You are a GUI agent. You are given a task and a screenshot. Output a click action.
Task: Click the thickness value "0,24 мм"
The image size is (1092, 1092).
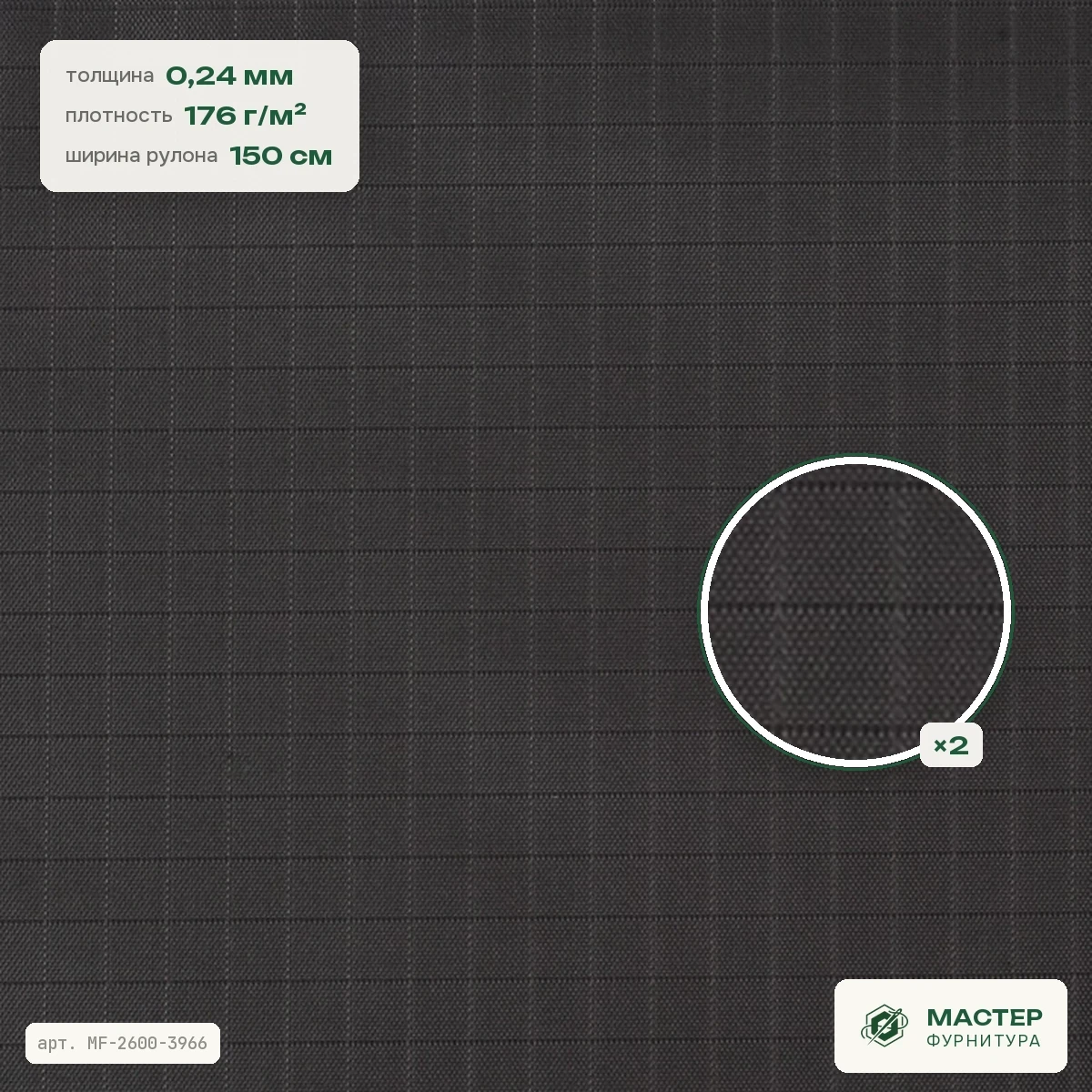pos(229,76)
